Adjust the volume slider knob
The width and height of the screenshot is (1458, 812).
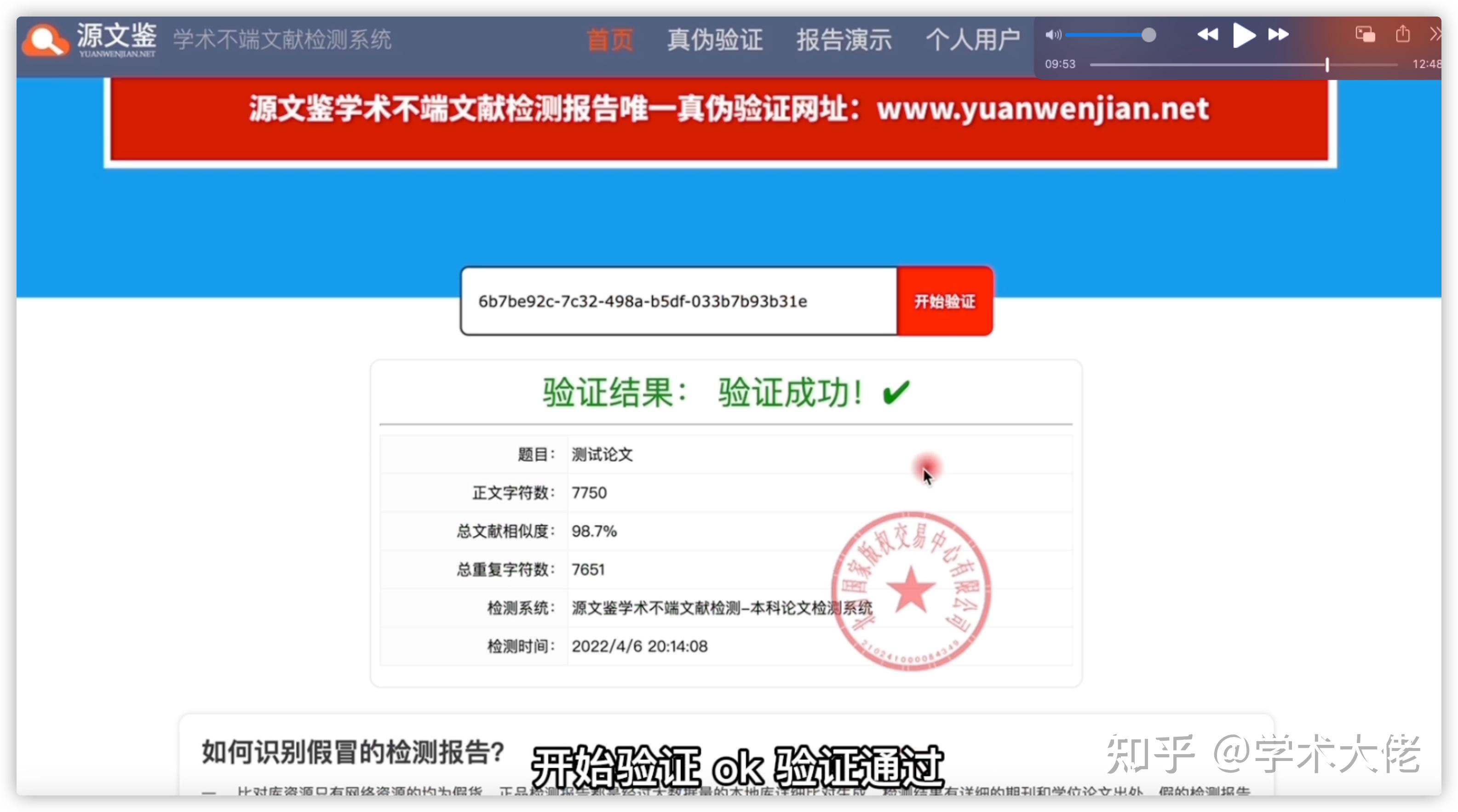(x=1148, y=35)
